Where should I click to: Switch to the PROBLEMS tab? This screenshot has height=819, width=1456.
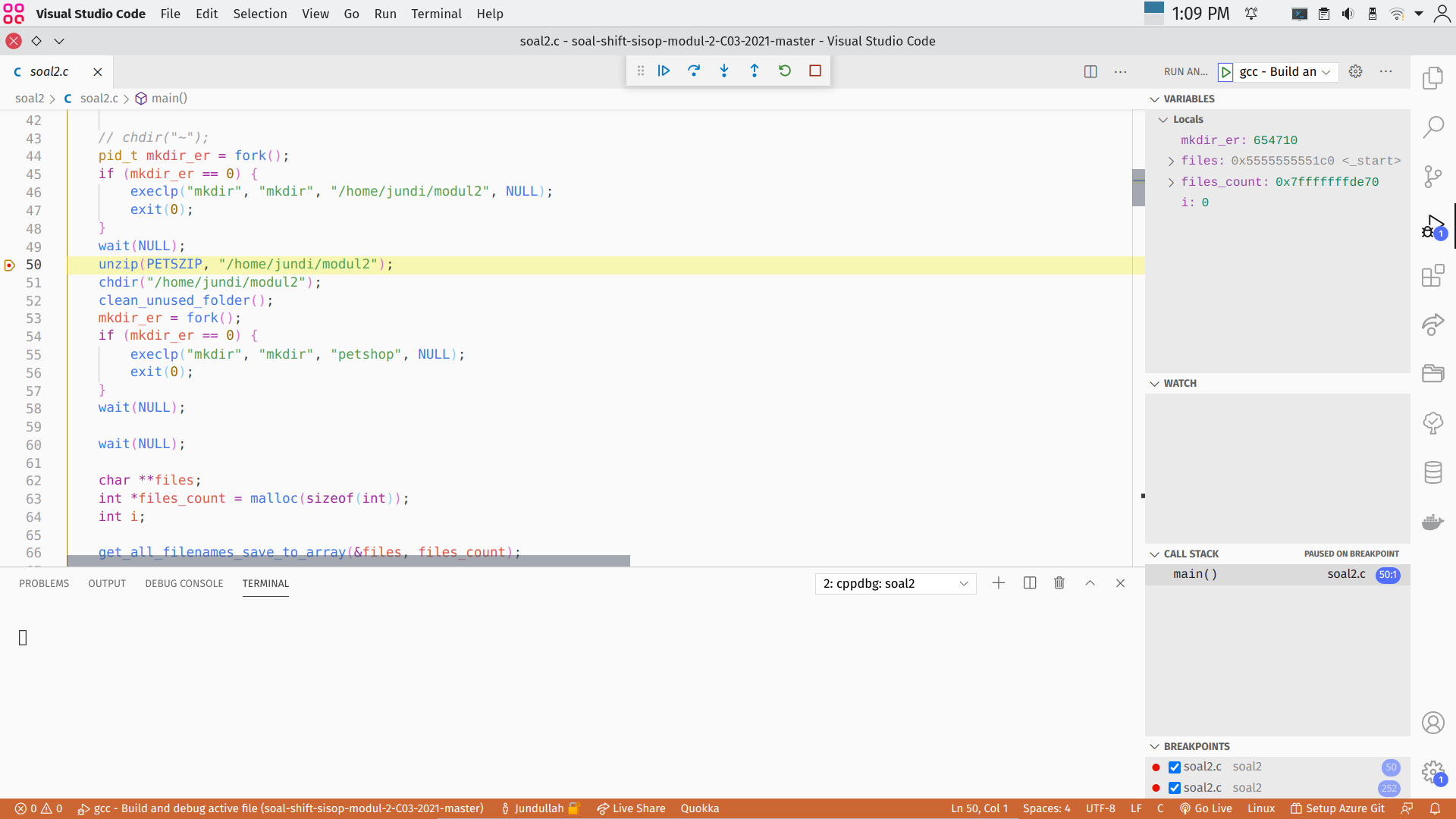(x=44, y=584)
